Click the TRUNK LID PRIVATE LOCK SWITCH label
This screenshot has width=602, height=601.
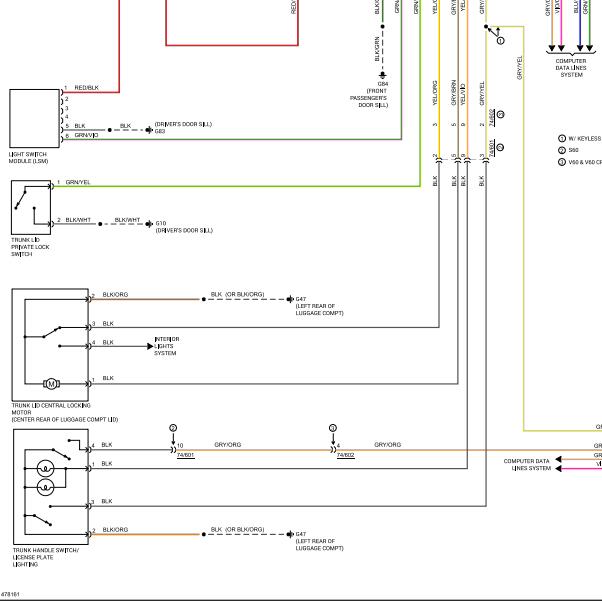pos(30,247)
